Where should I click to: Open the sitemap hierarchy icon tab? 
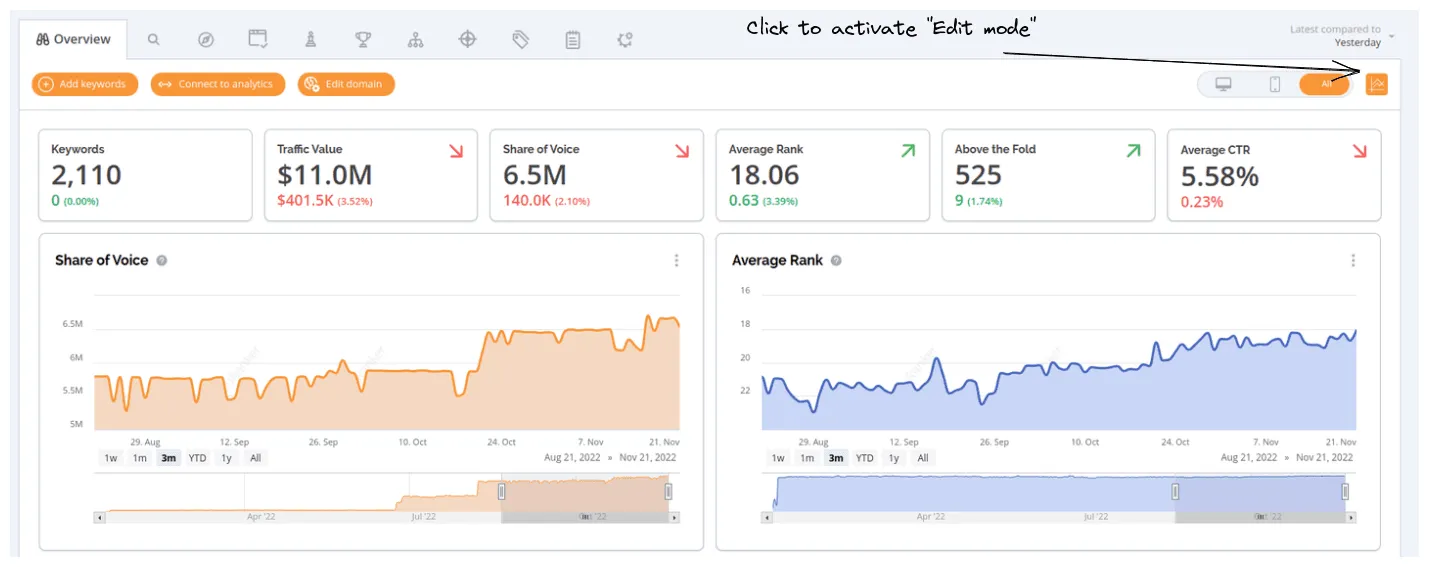416,40
